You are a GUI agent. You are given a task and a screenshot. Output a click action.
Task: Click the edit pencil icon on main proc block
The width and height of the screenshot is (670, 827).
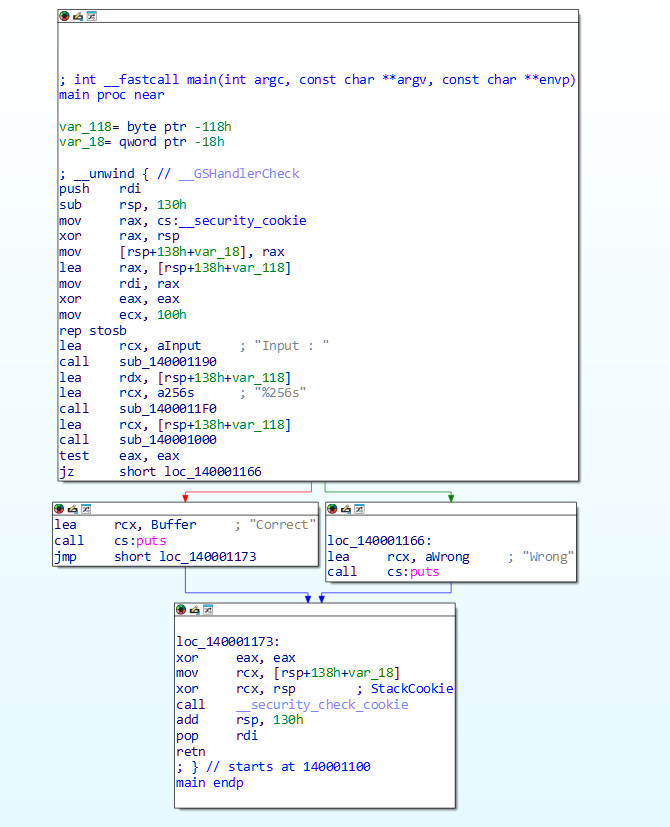(78, 16)
